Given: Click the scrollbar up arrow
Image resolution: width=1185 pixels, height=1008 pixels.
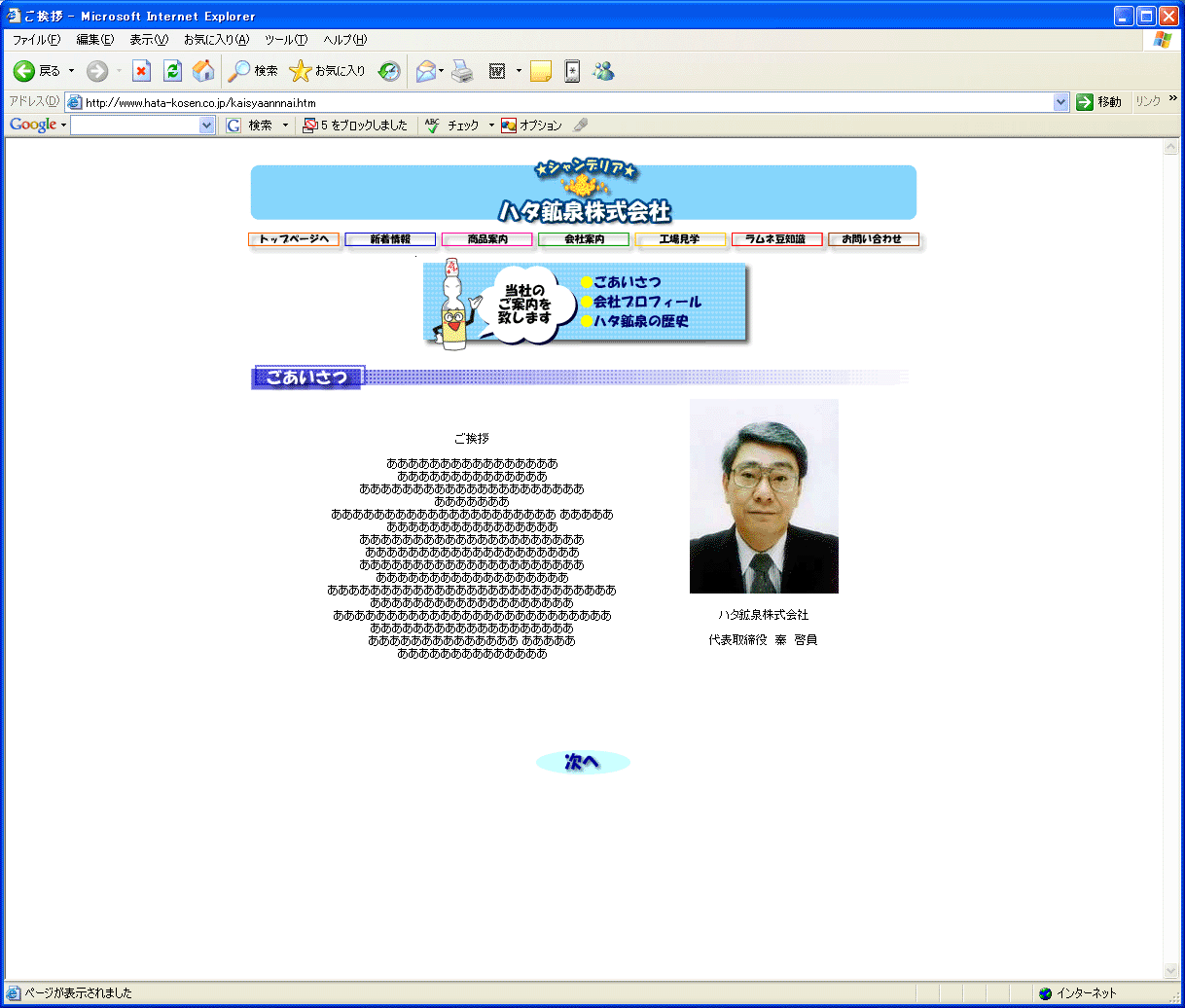Looking at the screenshot, I should [1171, 147].
